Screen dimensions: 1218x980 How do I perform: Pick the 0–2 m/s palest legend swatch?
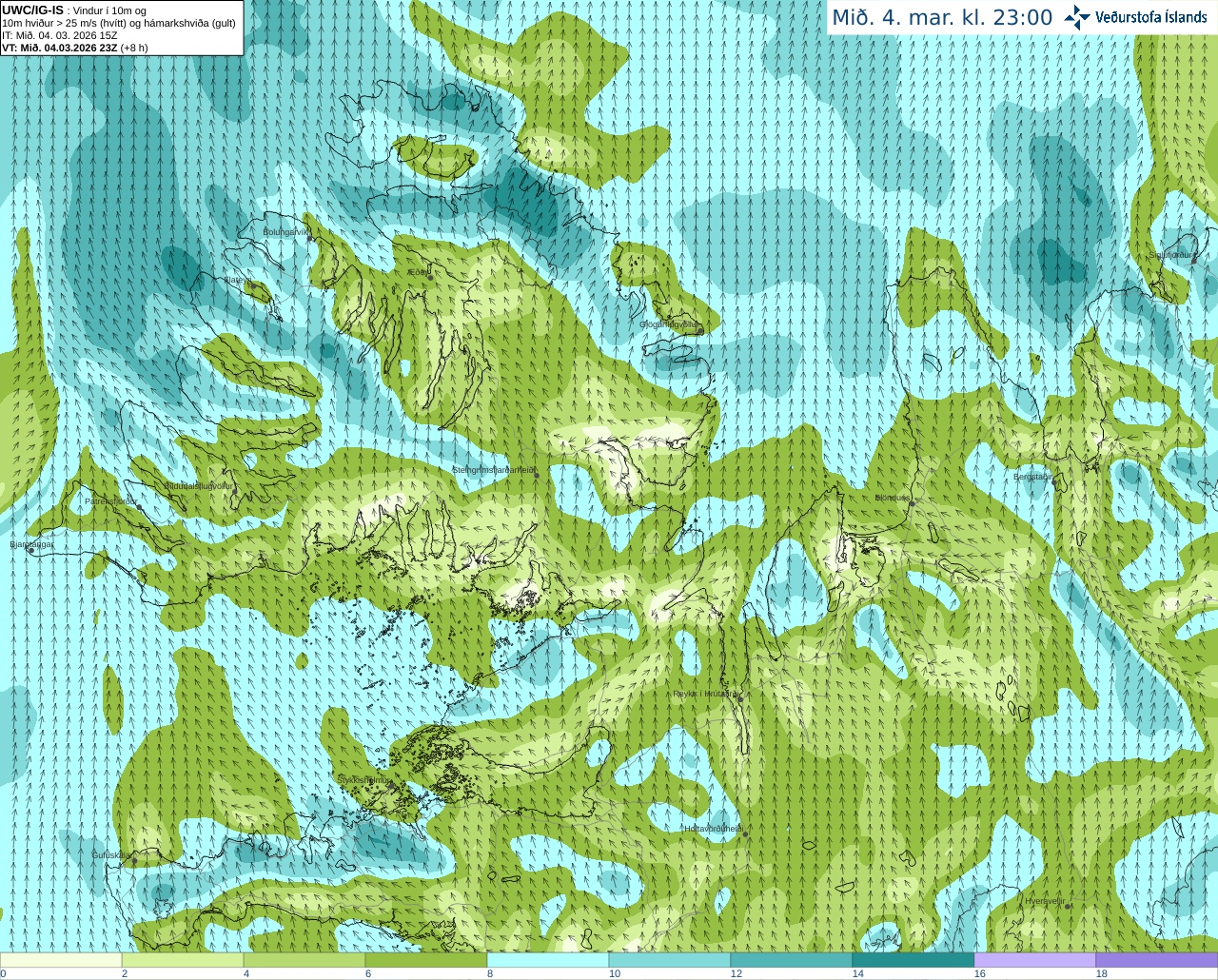(61, 960)
